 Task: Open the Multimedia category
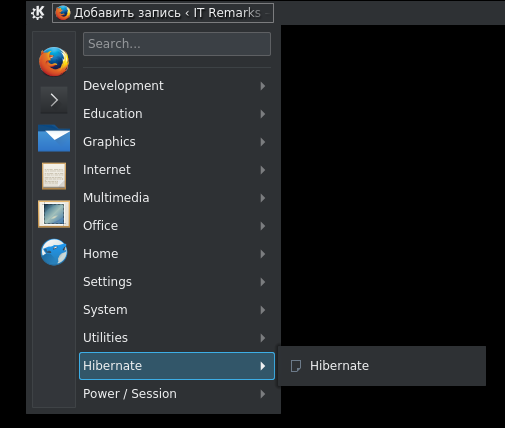tap(177, 198)
